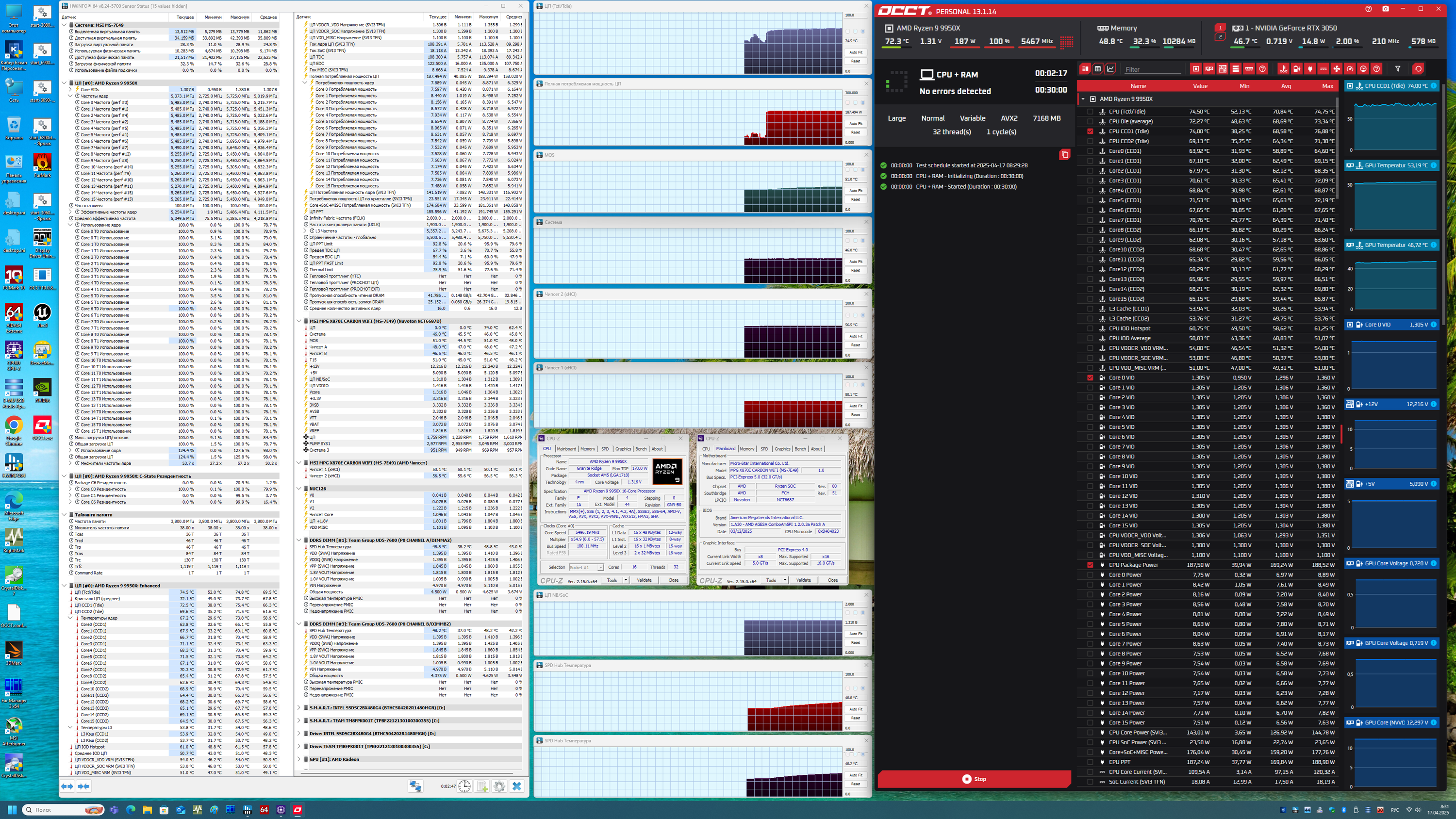Screen dimensions: 1456x819
Task: Switch to the Memory tab in CPU-Z
Action: (587, 449)
